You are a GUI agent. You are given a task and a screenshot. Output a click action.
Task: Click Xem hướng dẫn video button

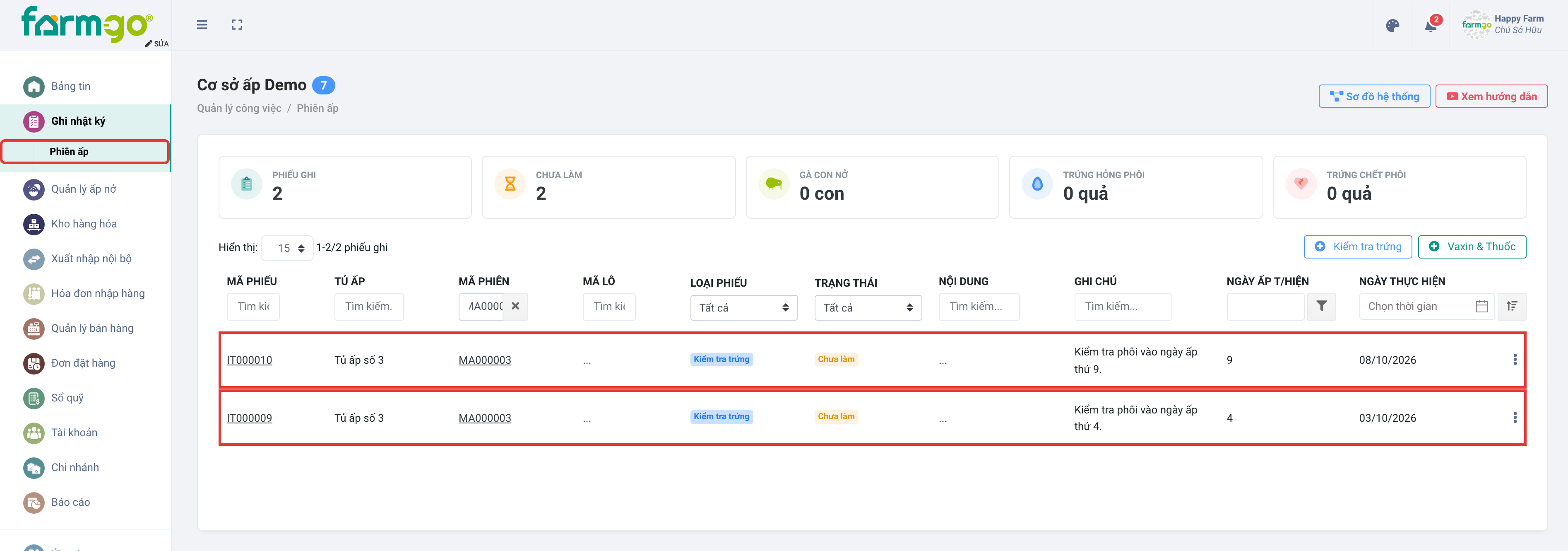tap(1491, 96)
